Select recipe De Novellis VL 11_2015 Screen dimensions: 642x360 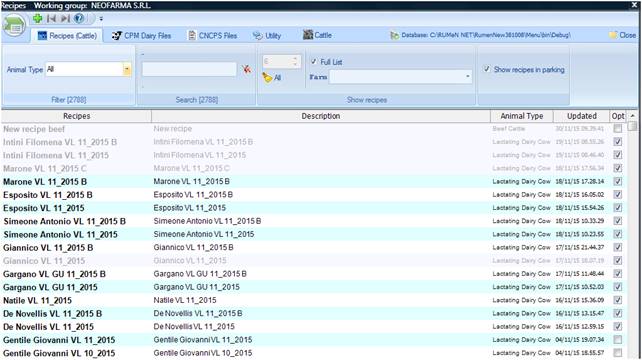(48, 327)
